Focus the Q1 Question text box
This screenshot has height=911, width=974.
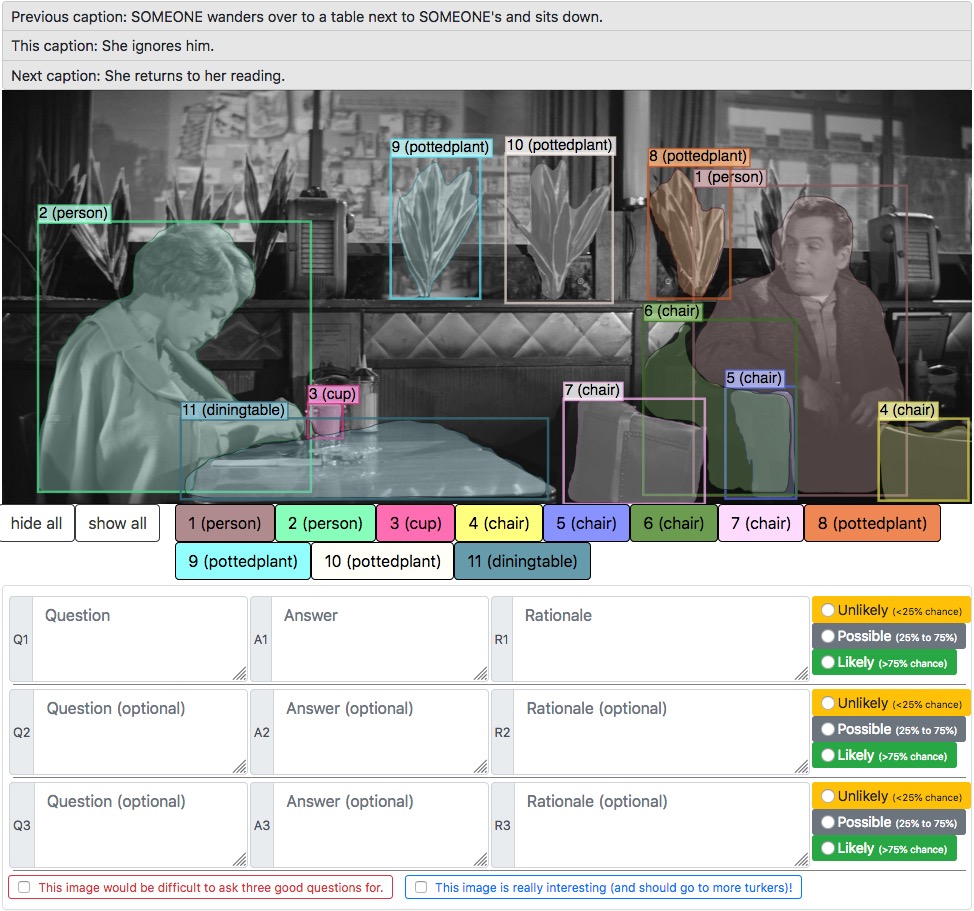point(140,639)
